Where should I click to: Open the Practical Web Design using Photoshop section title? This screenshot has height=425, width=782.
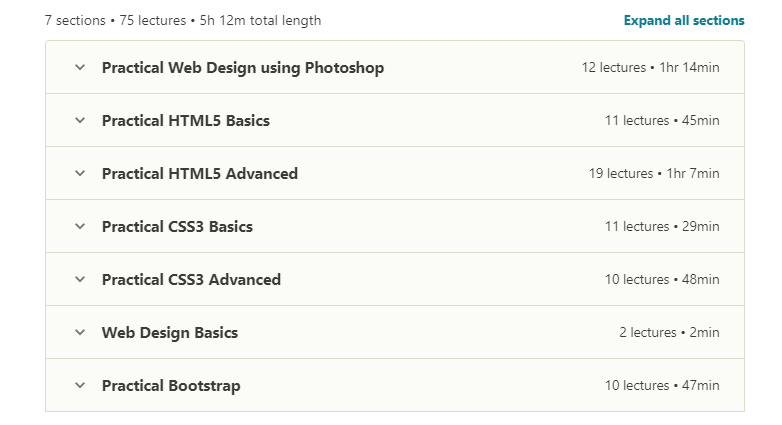pos(243,68)
